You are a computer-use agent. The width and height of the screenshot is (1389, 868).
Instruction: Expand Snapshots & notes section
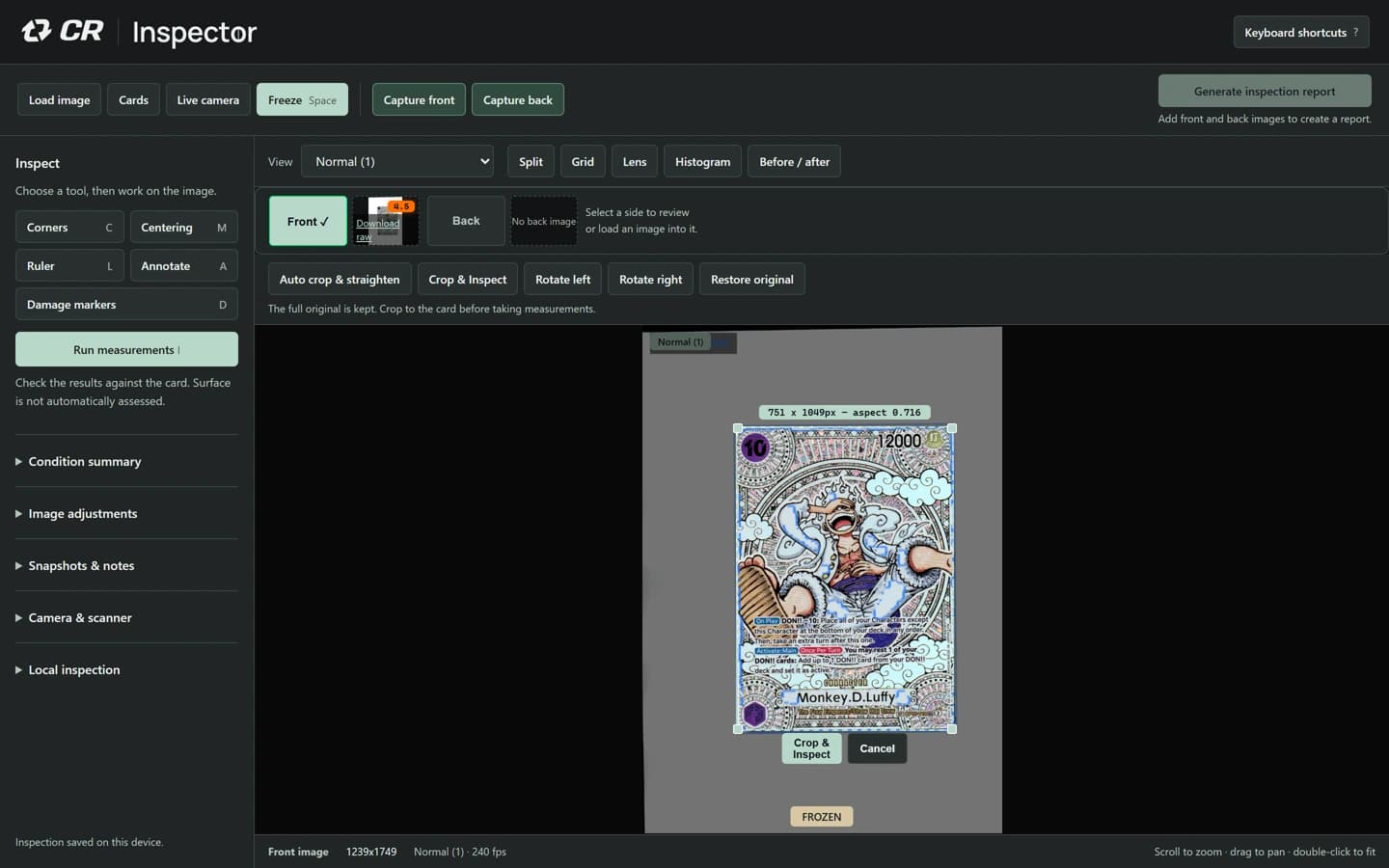point(126,565)
